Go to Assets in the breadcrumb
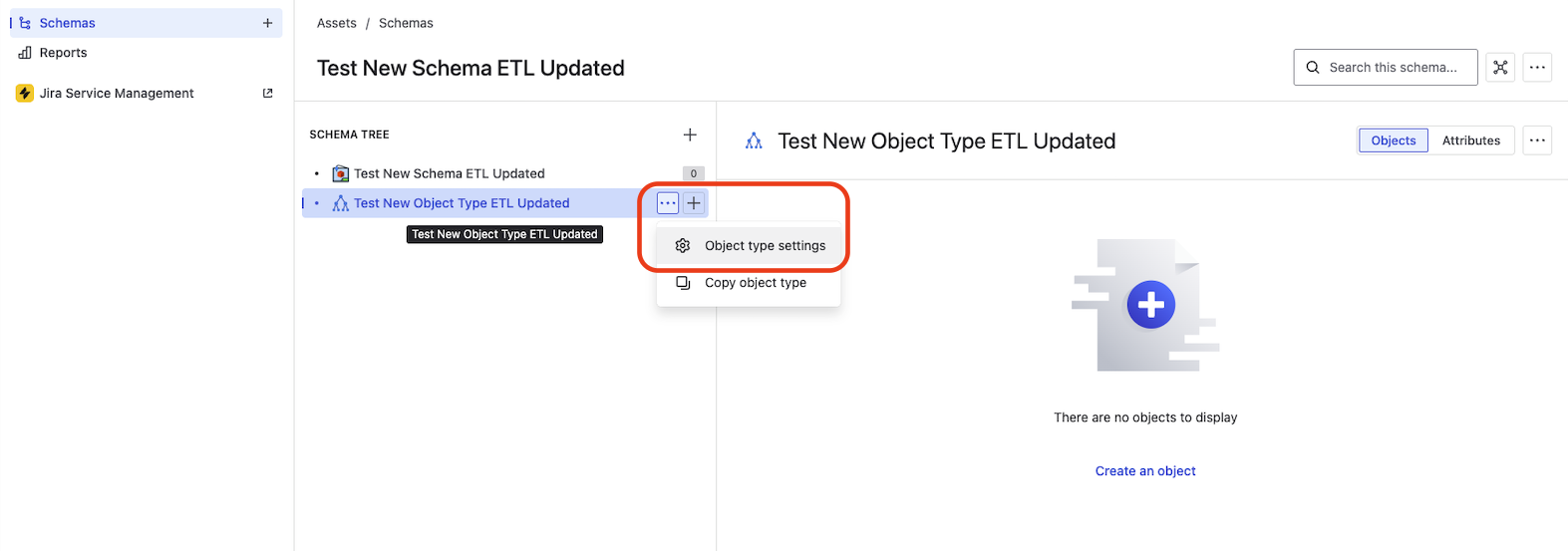Viewport: 1568px width, 551px height. [x=336, y=23]
